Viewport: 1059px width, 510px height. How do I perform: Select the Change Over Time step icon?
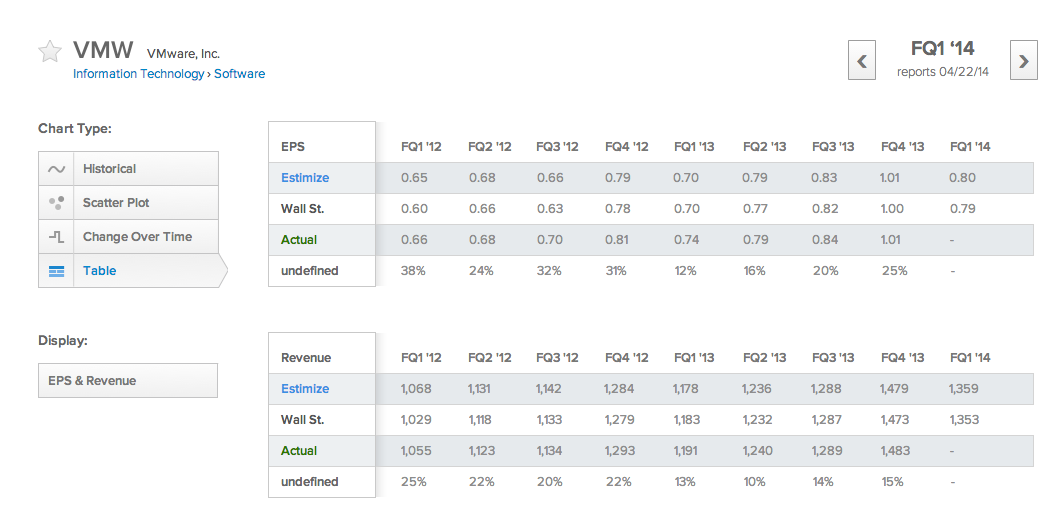pyautogui.click(x=57, y=236)
